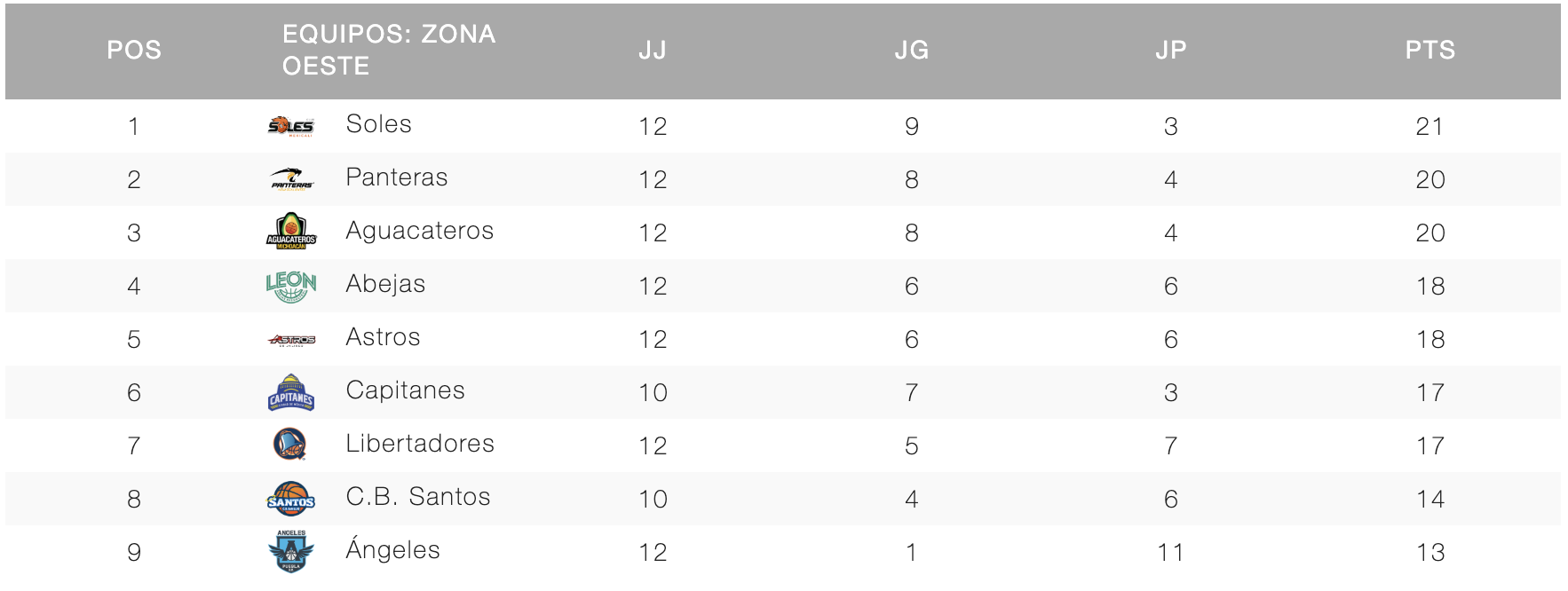
Task: Open the Libertadores team name
Action: point(420,444)
